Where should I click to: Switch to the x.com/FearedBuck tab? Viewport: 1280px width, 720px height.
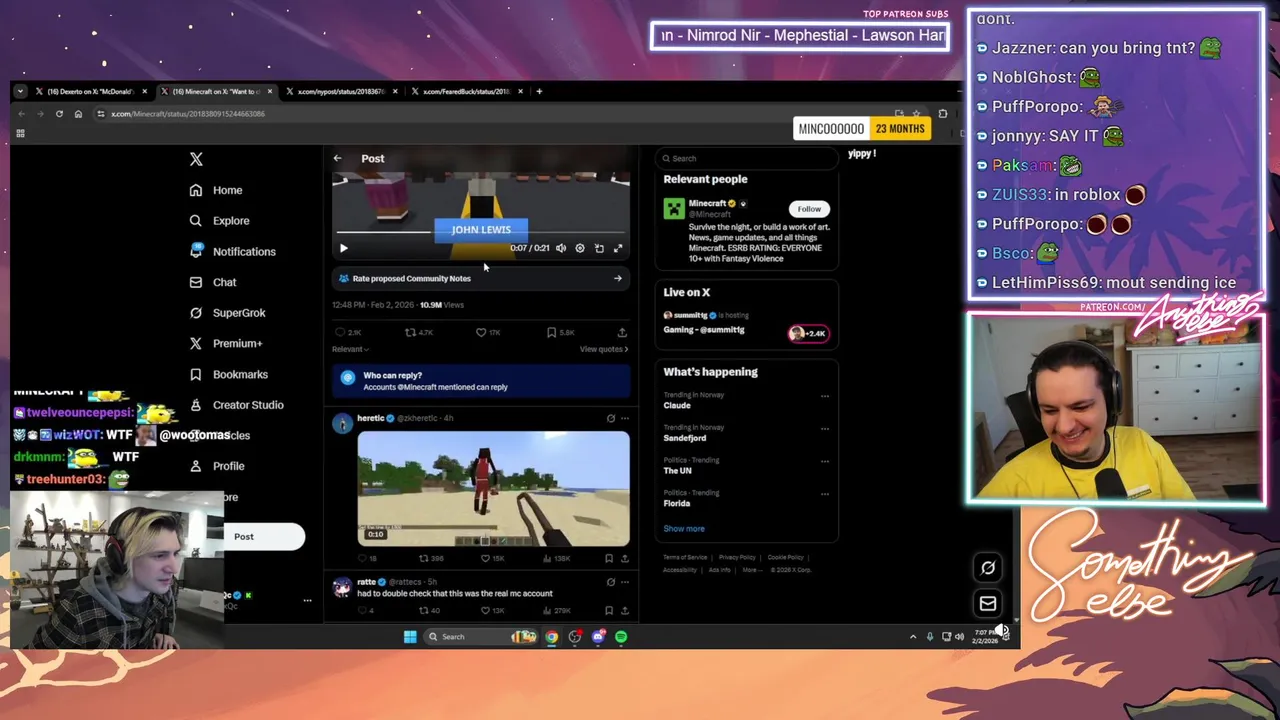click(x=466, y=91)
